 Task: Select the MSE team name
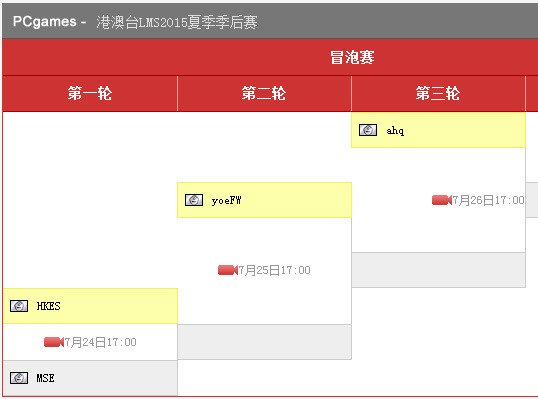45,378
